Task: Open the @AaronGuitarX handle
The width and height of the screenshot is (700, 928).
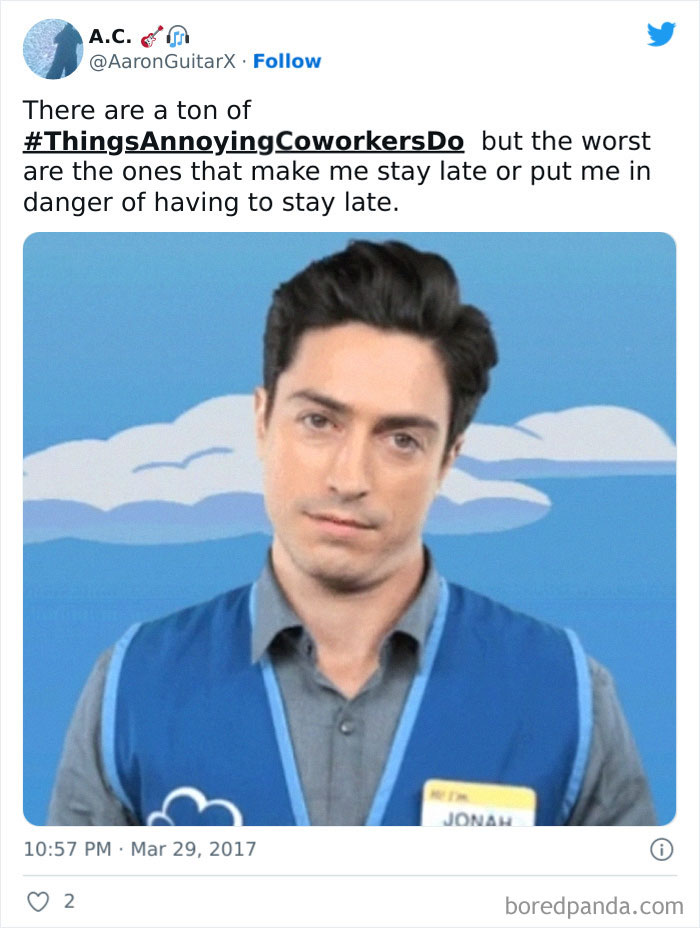Action: click(162, 62)
